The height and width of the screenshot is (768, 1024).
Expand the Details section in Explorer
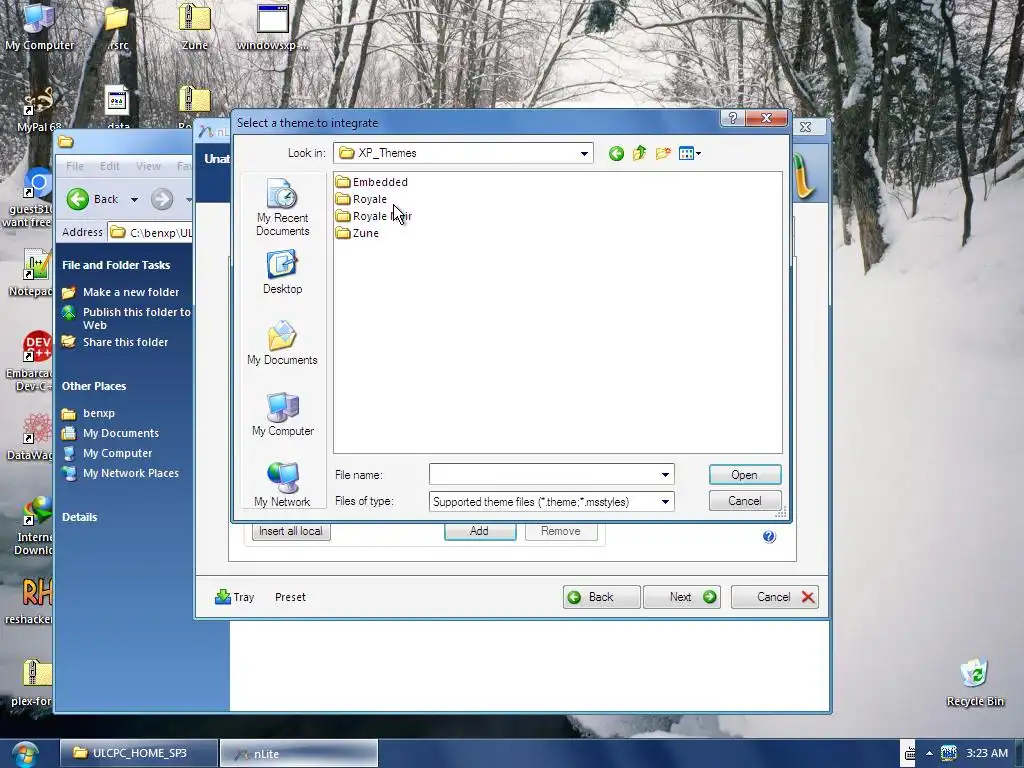click(x=80, y=517)
